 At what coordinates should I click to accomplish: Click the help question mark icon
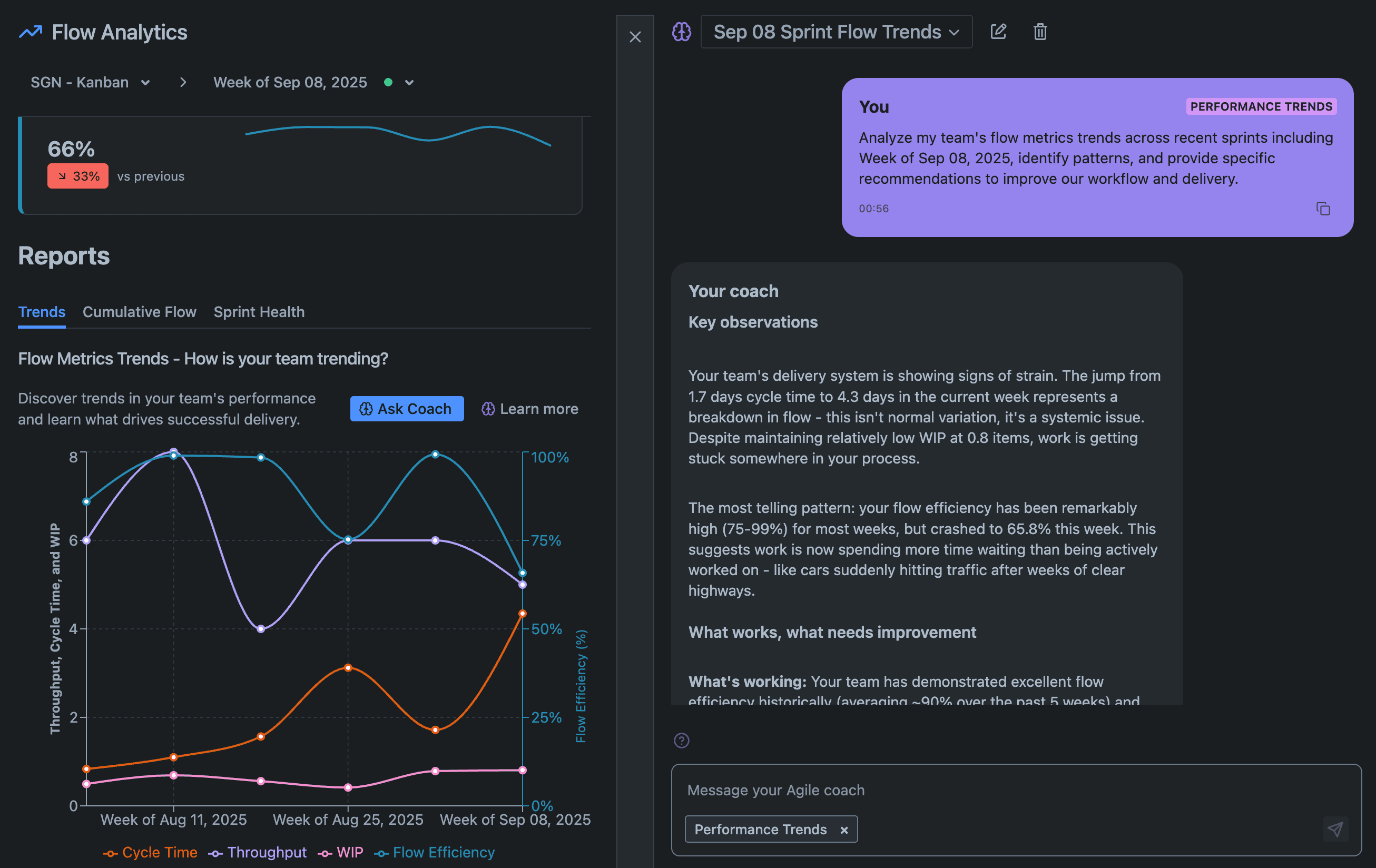click(x=681, y=741)
